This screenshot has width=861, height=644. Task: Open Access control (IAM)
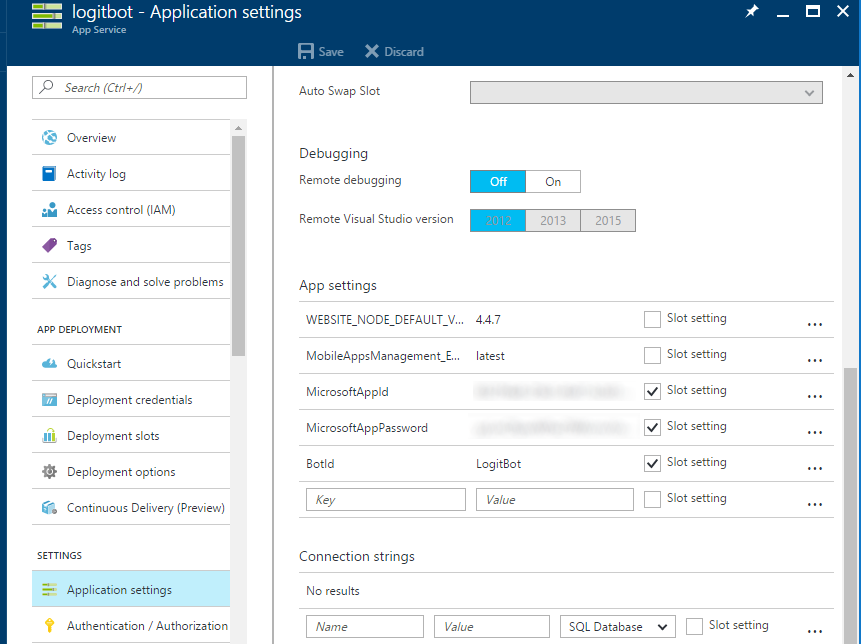131,210
